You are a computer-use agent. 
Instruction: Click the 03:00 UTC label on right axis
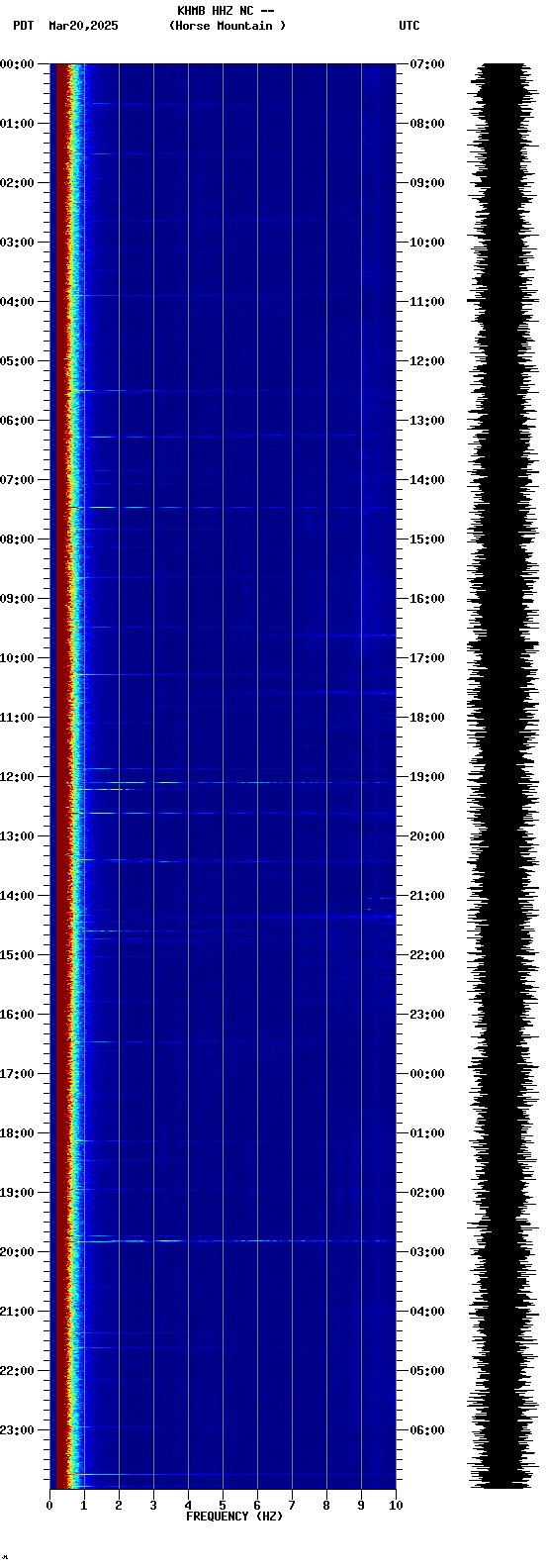pos(426,1252)
